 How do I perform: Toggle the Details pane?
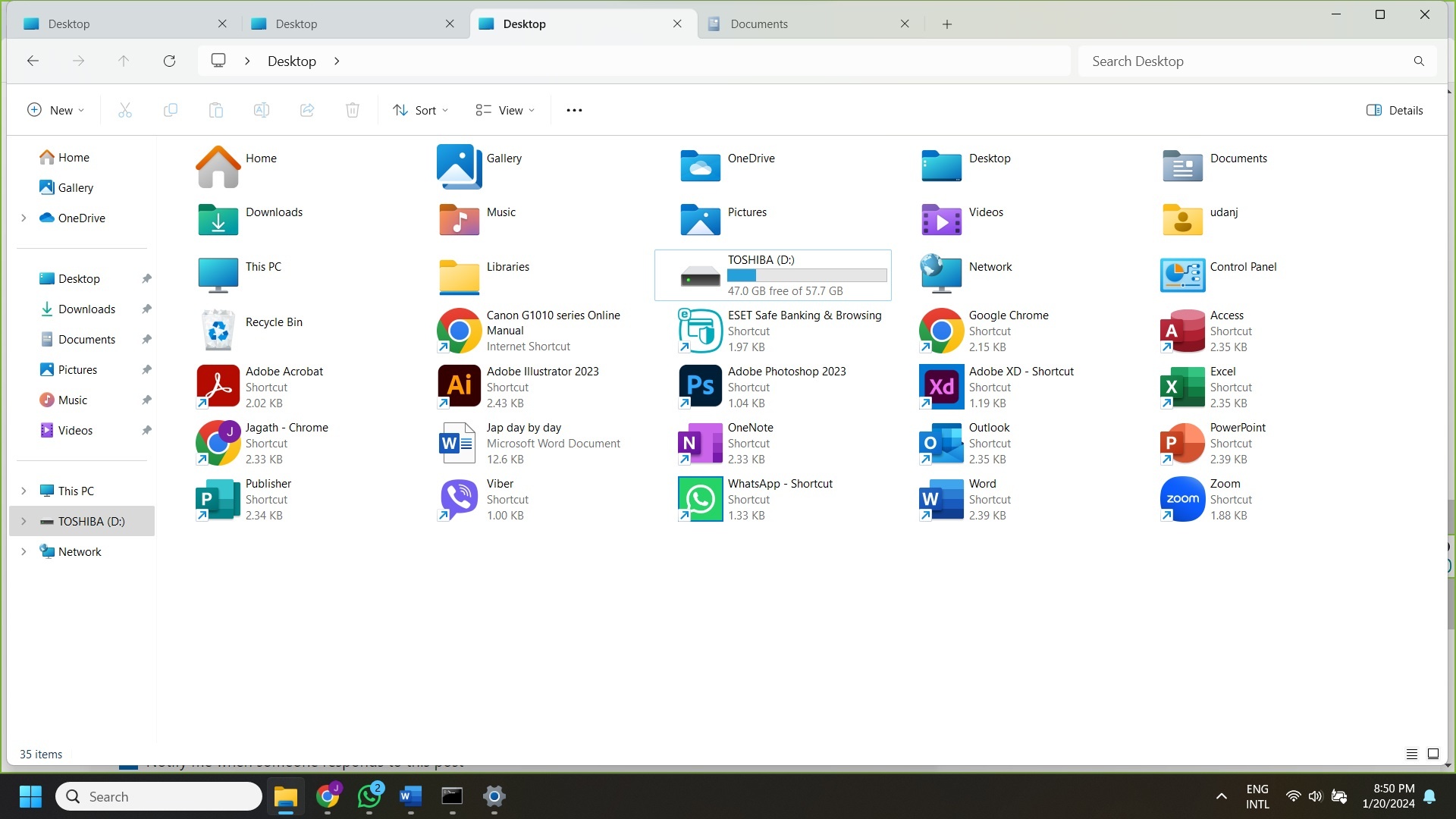click(1395, 110)
